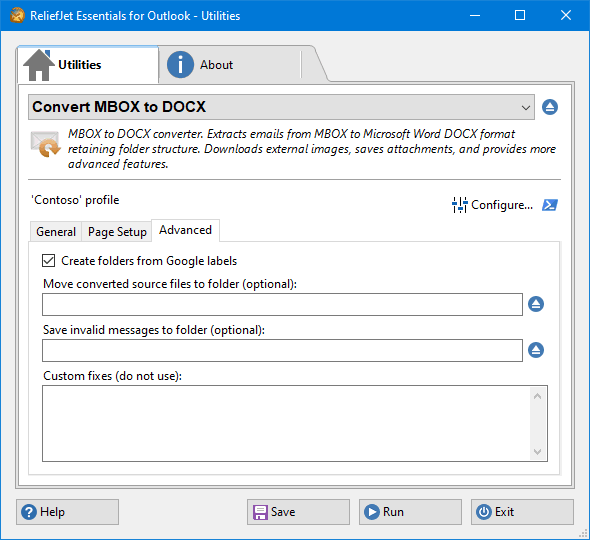The width and height of the screenshot is (590, 540).
Task: Focus the Move converted source files field
Action: pos(282,304)
